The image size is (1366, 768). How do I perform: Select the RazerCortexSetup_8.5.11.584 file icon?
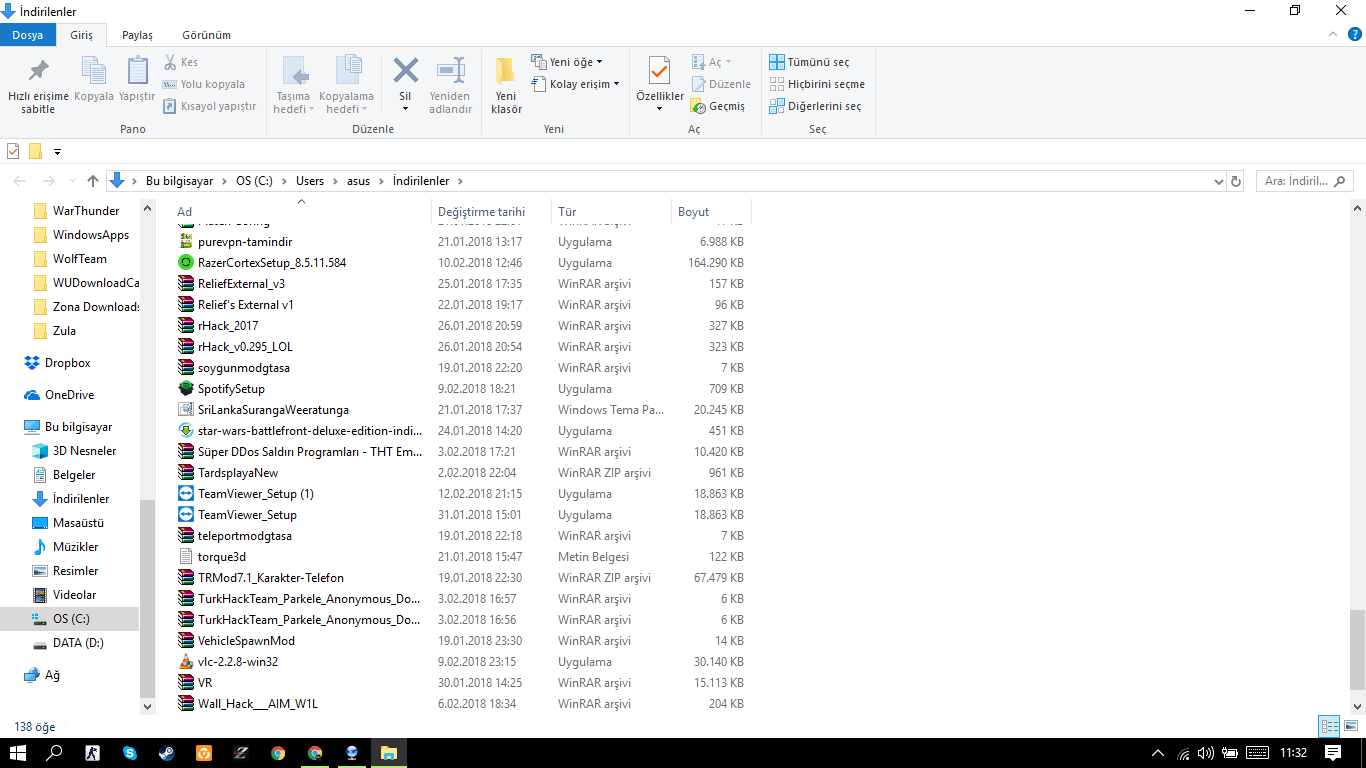pos(185,263)
